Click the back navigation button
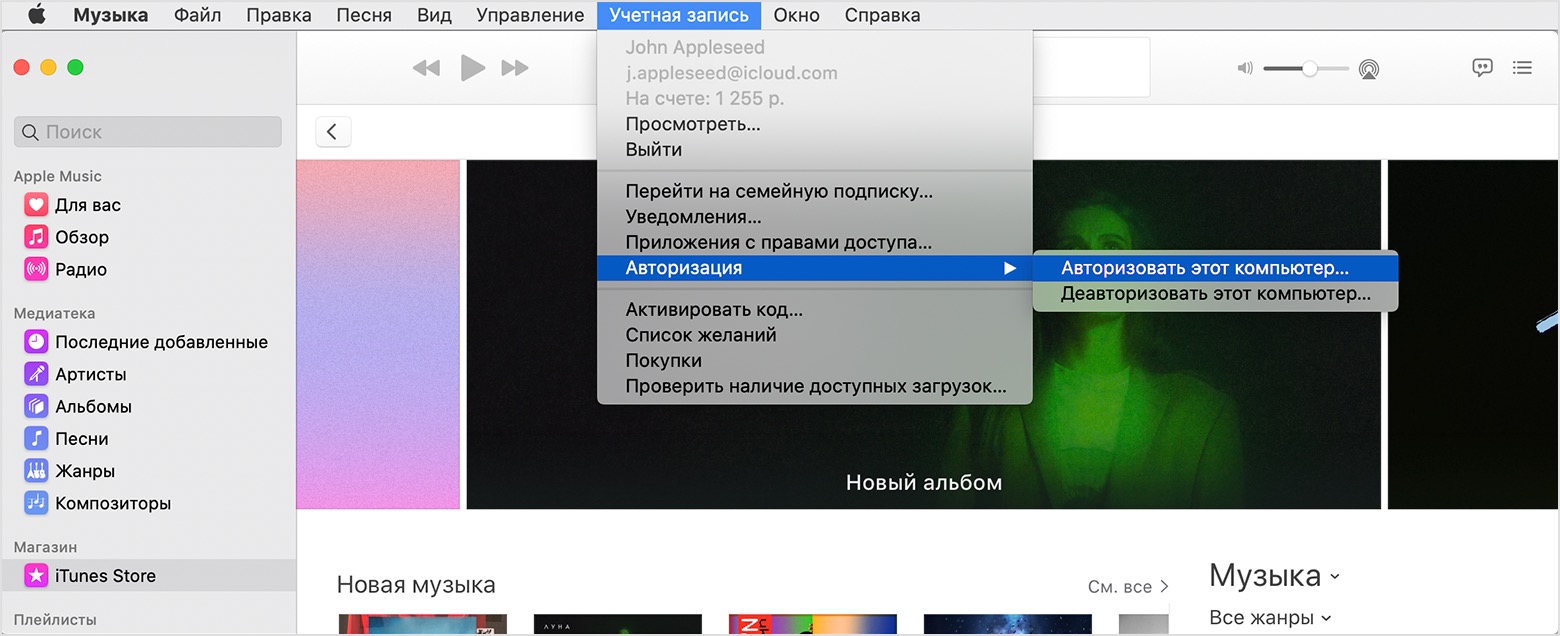The width and height of the screenshot is (1560, 636). click(333, 132)
